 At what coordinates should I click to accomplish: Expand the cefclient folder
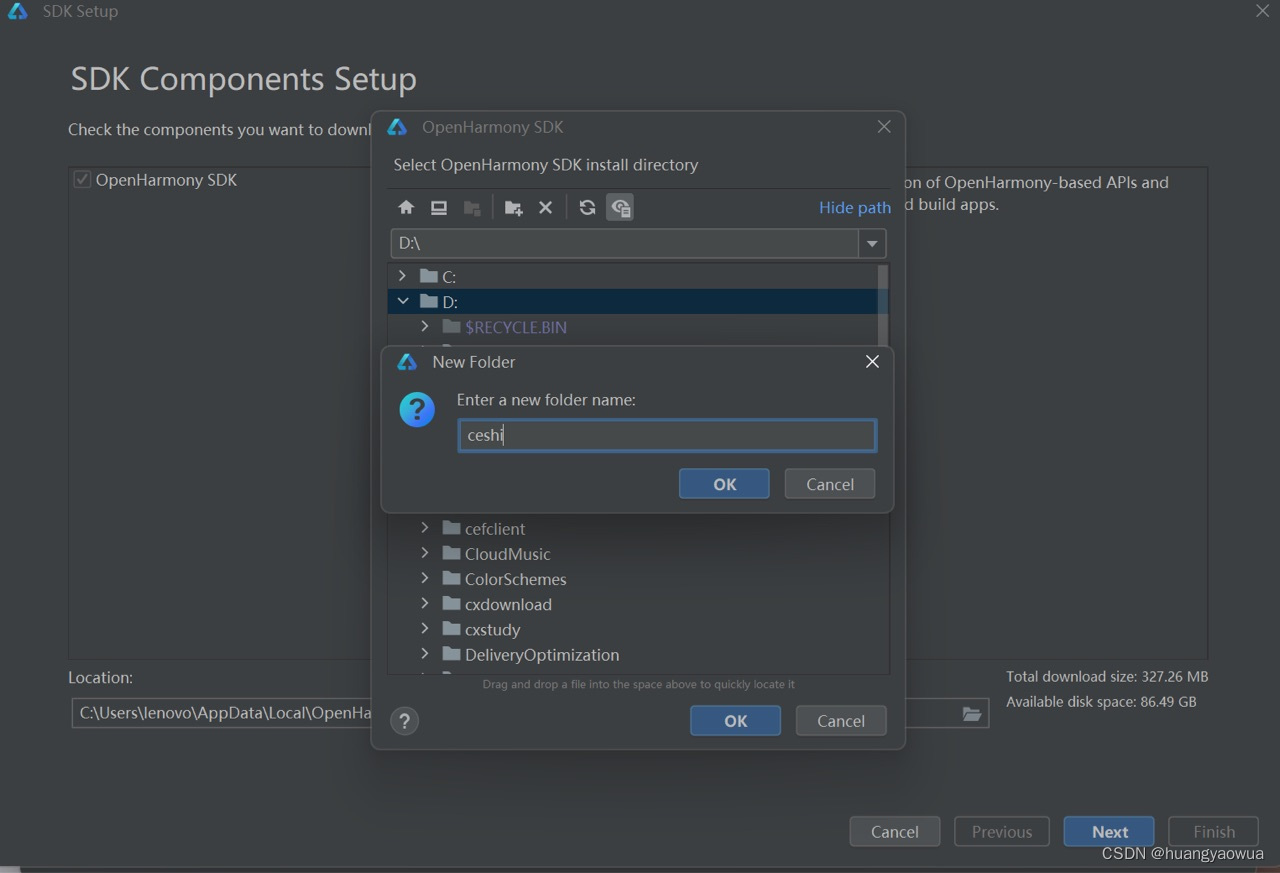425,528
